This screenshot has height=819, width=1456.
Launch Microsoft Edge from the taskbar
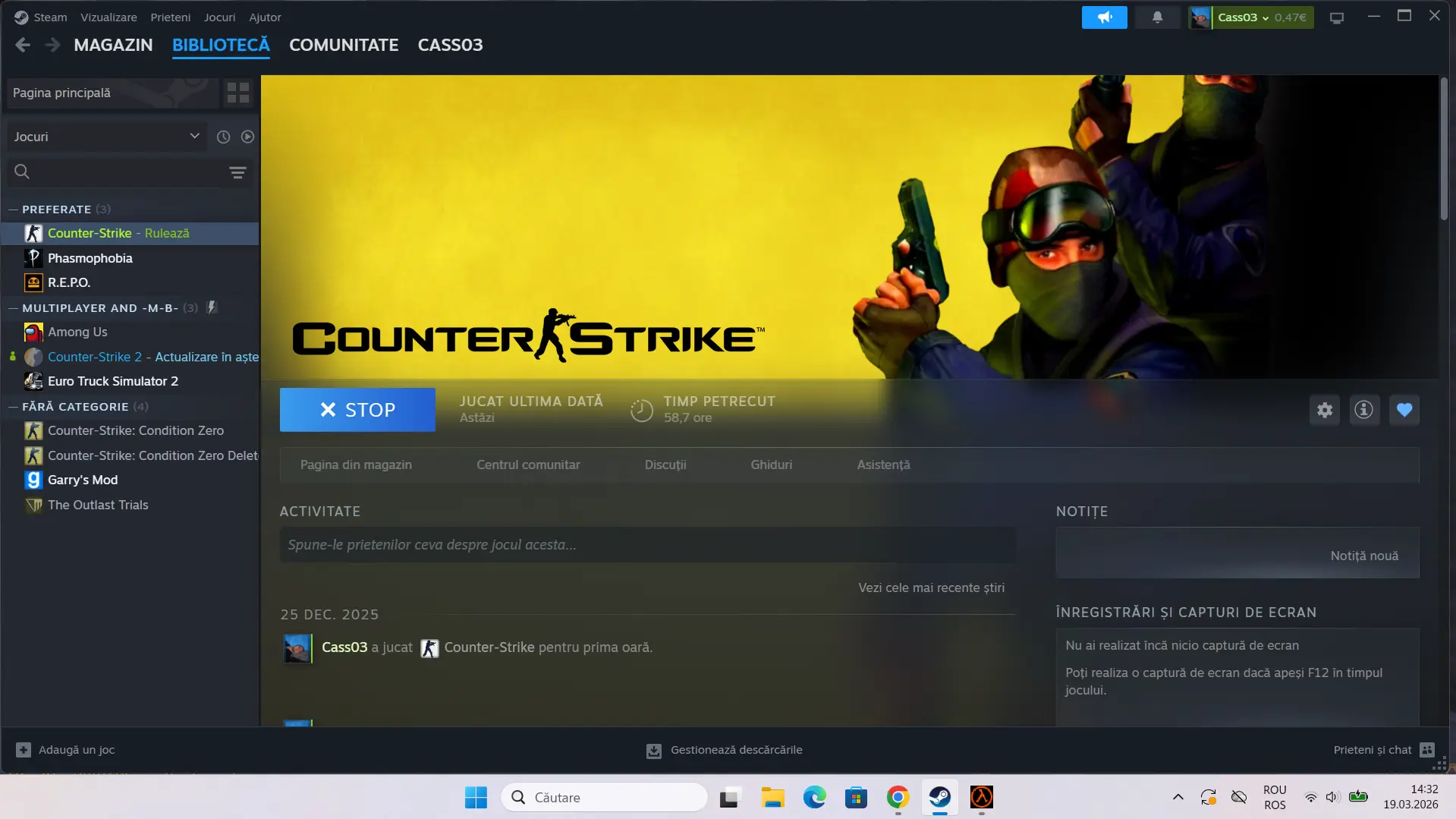coord(814,798)
